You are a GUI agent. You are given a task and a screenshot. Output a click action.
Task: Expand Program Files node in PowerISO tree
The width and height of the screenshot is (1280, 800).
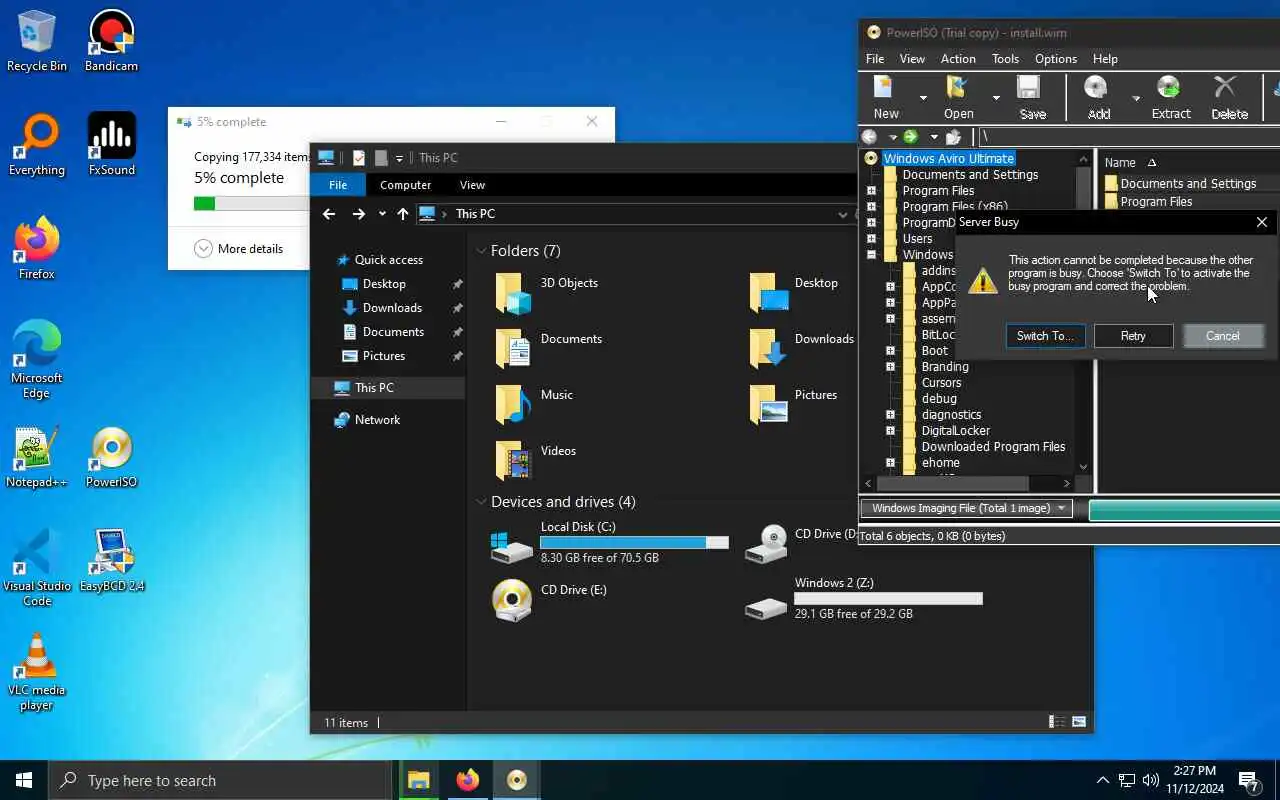coord(871,191)
